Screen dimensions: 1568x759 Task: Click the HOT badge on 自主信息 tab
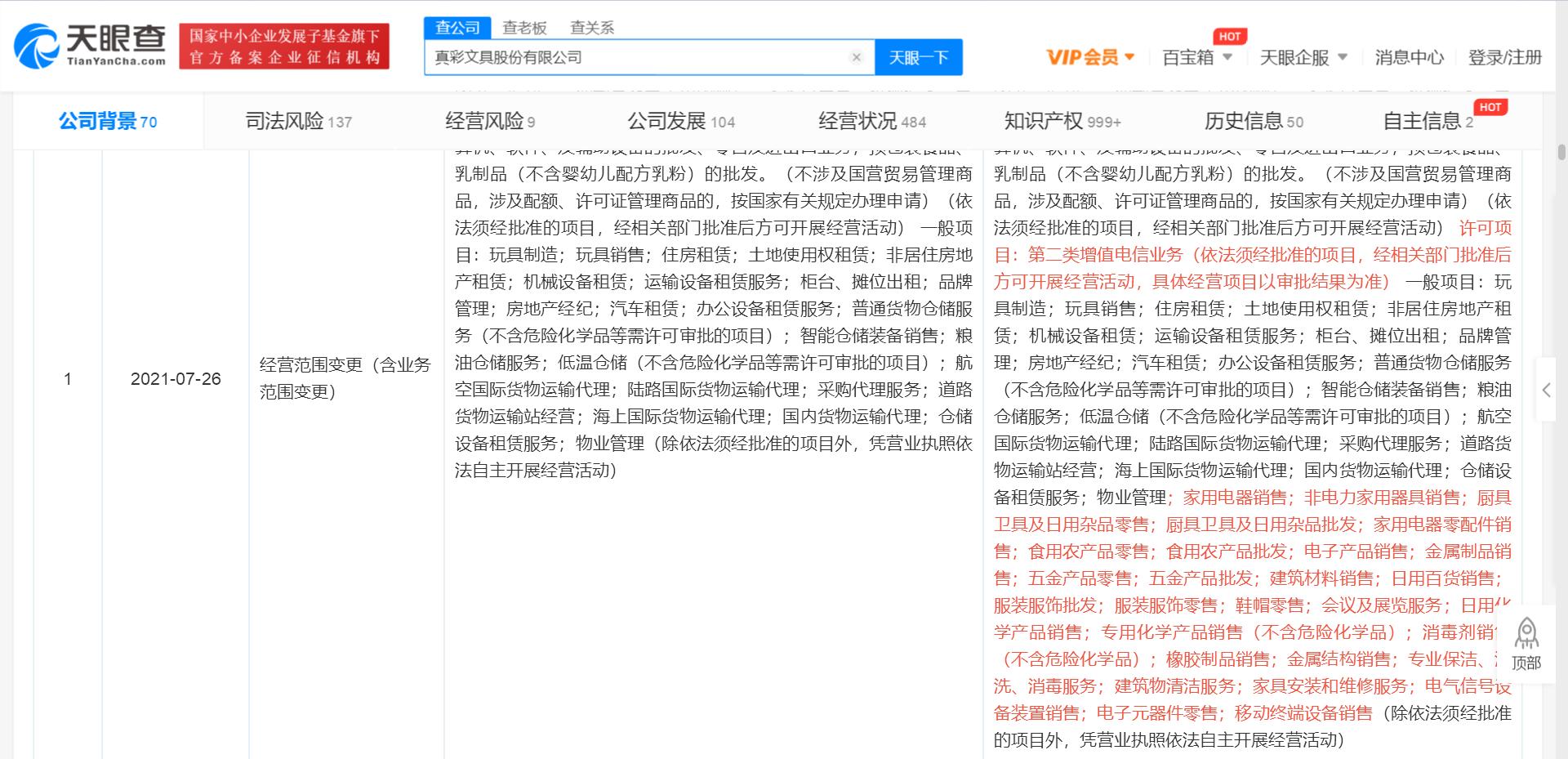click(1490, 107)
